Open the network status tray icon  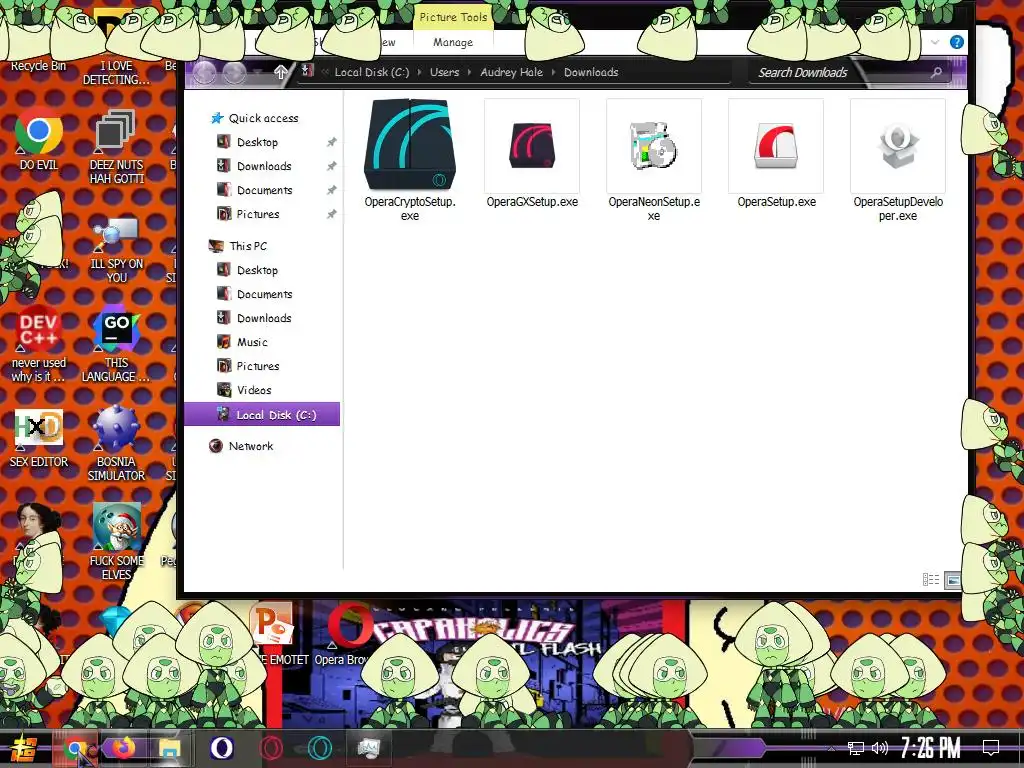pos(856,748)
